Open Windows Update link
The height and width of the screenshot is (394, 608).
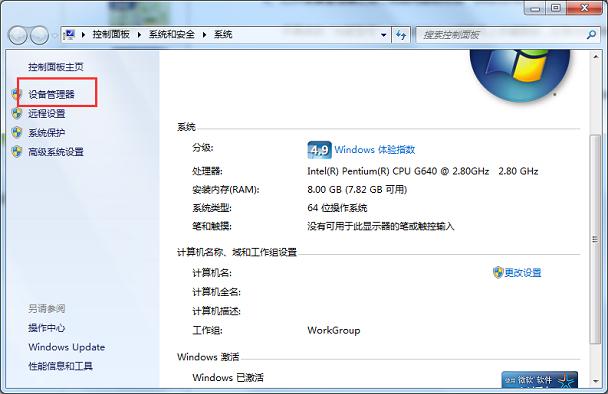66,347
